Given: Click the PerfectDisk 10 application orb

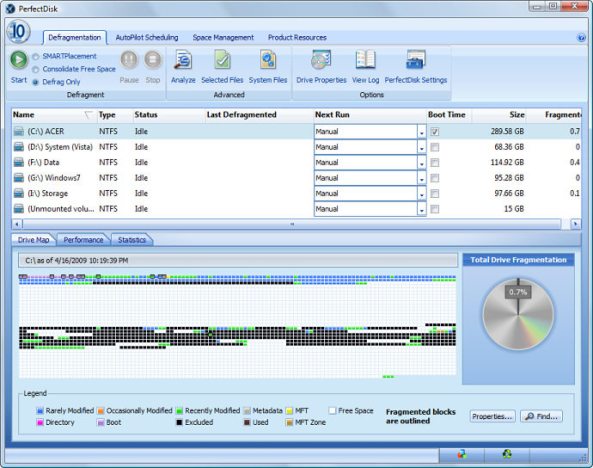Looking at the screenshot, I should point(18,31).
